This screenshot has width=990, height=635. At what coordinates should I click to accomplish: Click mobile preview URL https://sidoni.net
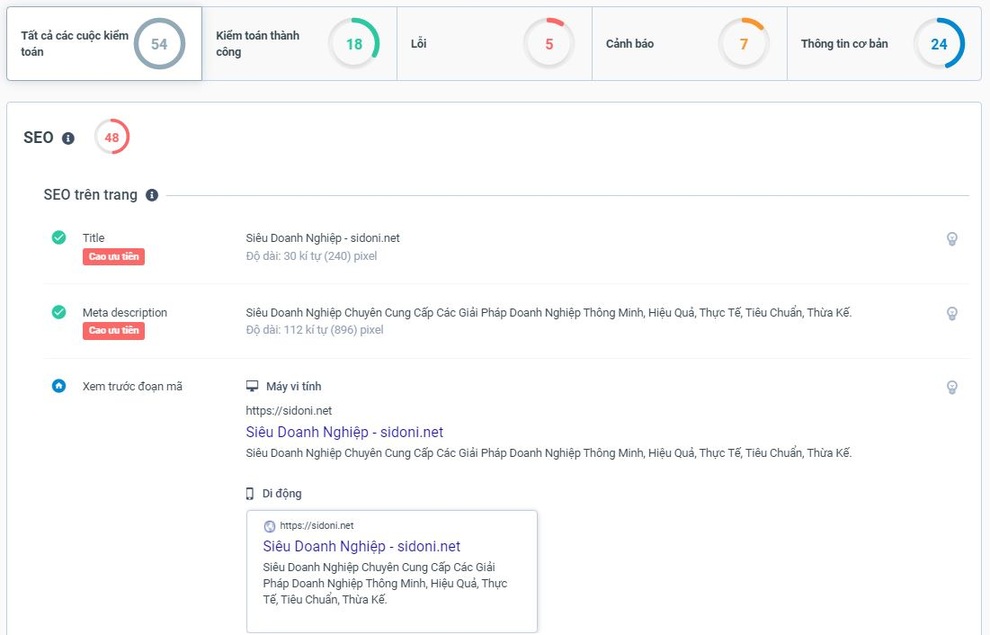click(316, 525)
